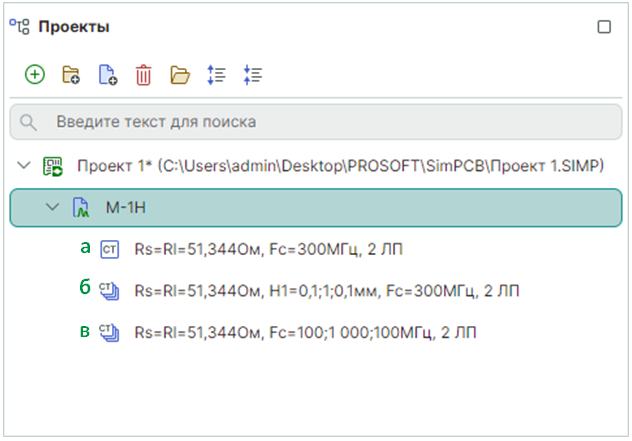Click the green add project plus icon

point(35,75)
